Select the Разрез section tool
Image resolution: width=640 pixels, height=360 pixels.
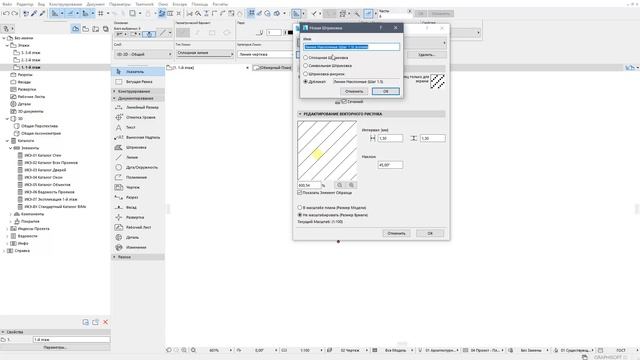click(138, 197)
